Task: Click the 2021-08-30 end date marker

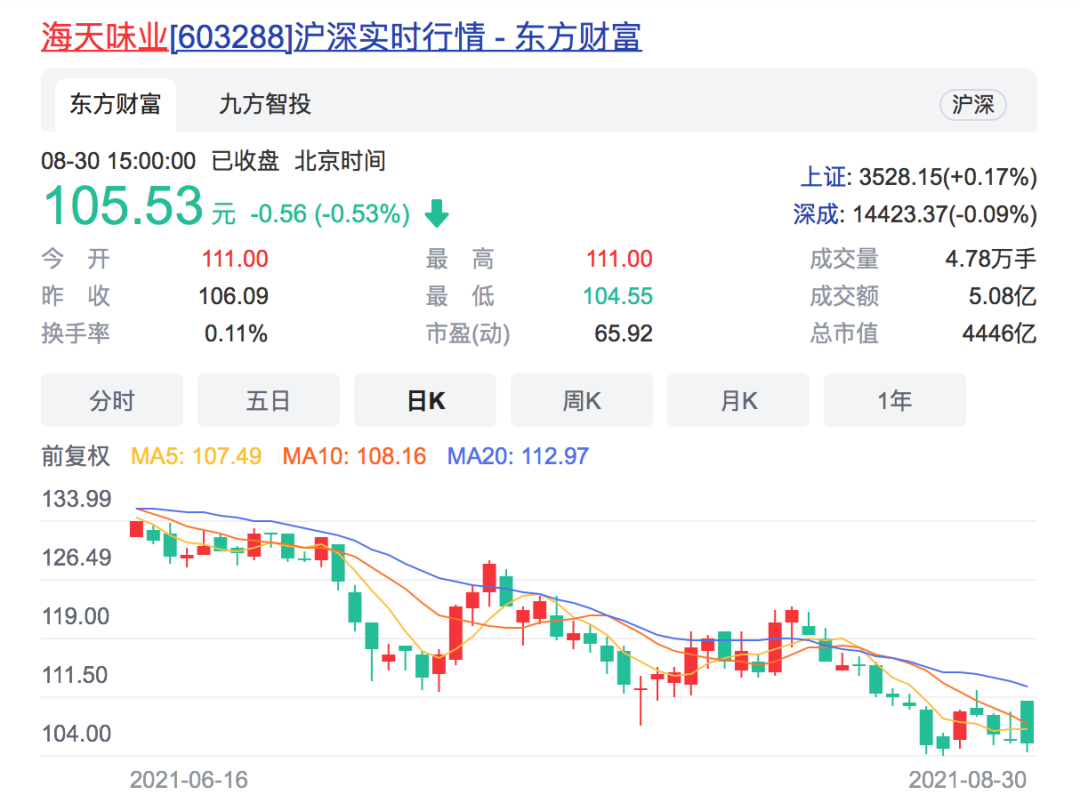Action: (967, 779)
